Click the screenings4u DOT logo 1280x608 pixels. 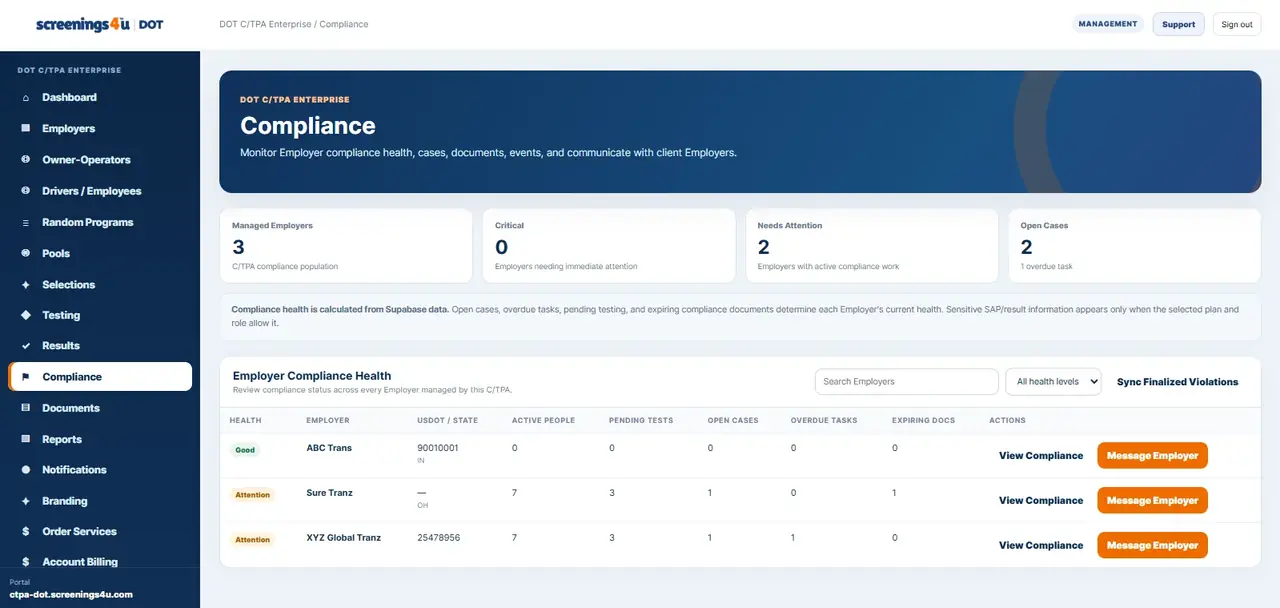tap(99, 24)
